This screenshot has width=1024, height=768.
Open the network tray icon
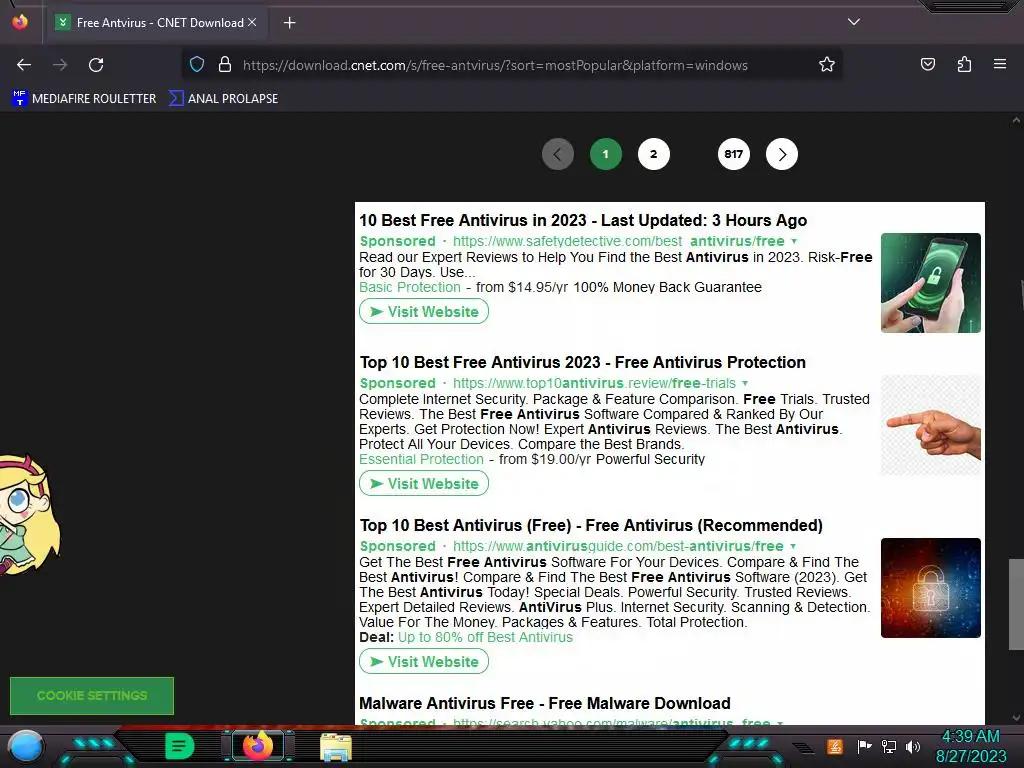(x=888, y=746)
